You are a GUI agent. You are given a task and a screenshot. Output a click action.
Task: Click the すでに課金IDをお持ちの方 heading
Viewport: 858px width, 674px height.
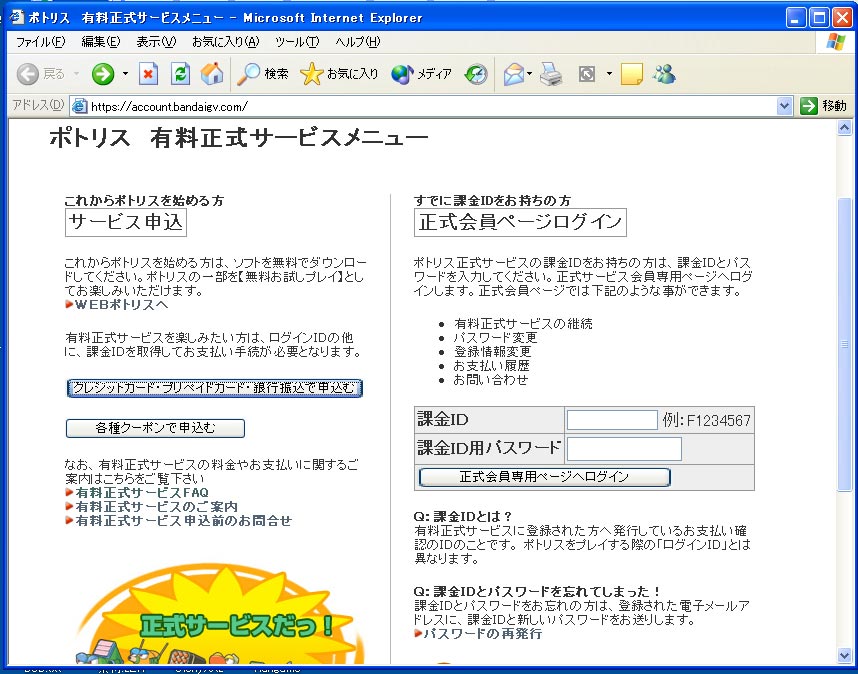(x=492, y=201)
